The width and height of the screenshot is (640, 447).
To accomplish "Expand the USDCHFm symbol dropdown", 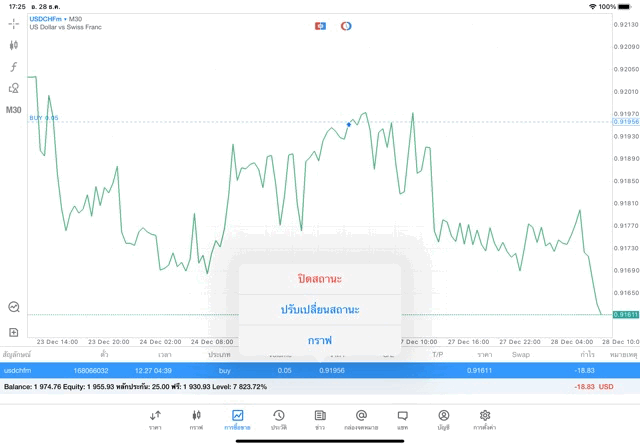I will 56,19.
